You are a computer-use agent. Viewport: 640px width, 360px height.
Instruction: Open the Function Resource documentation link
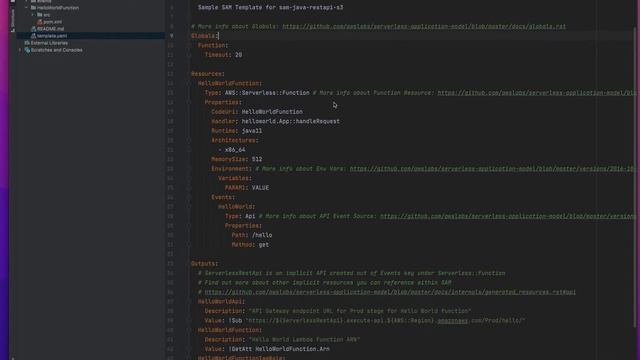[x=536, y=93]
